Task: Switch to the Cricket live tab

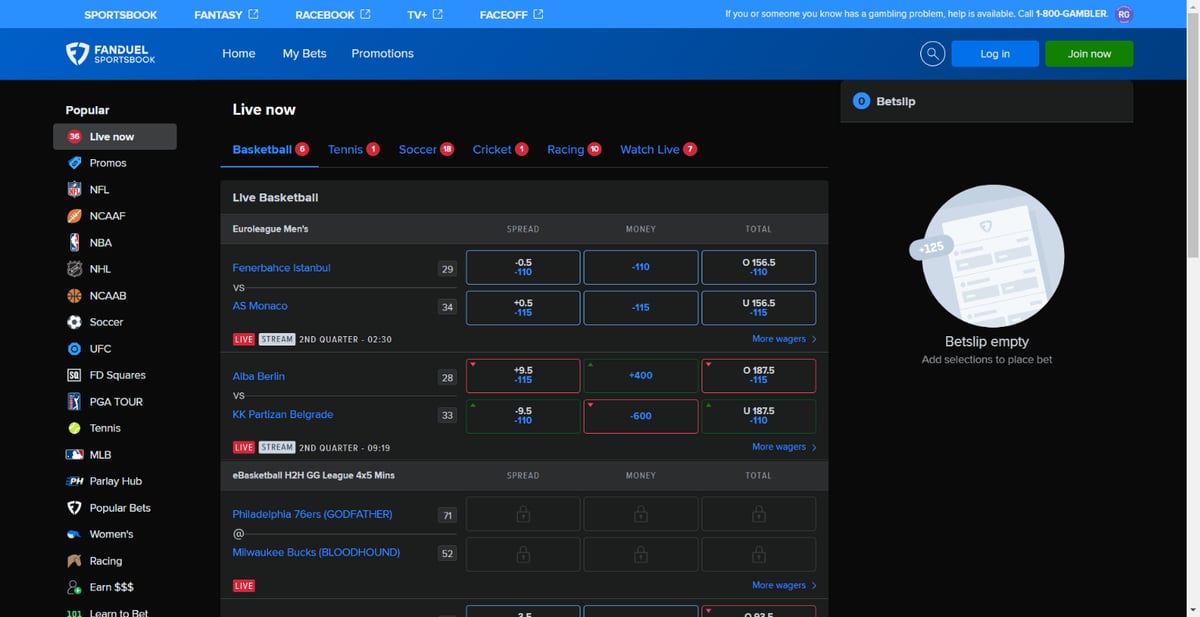Action: (500, 150)
